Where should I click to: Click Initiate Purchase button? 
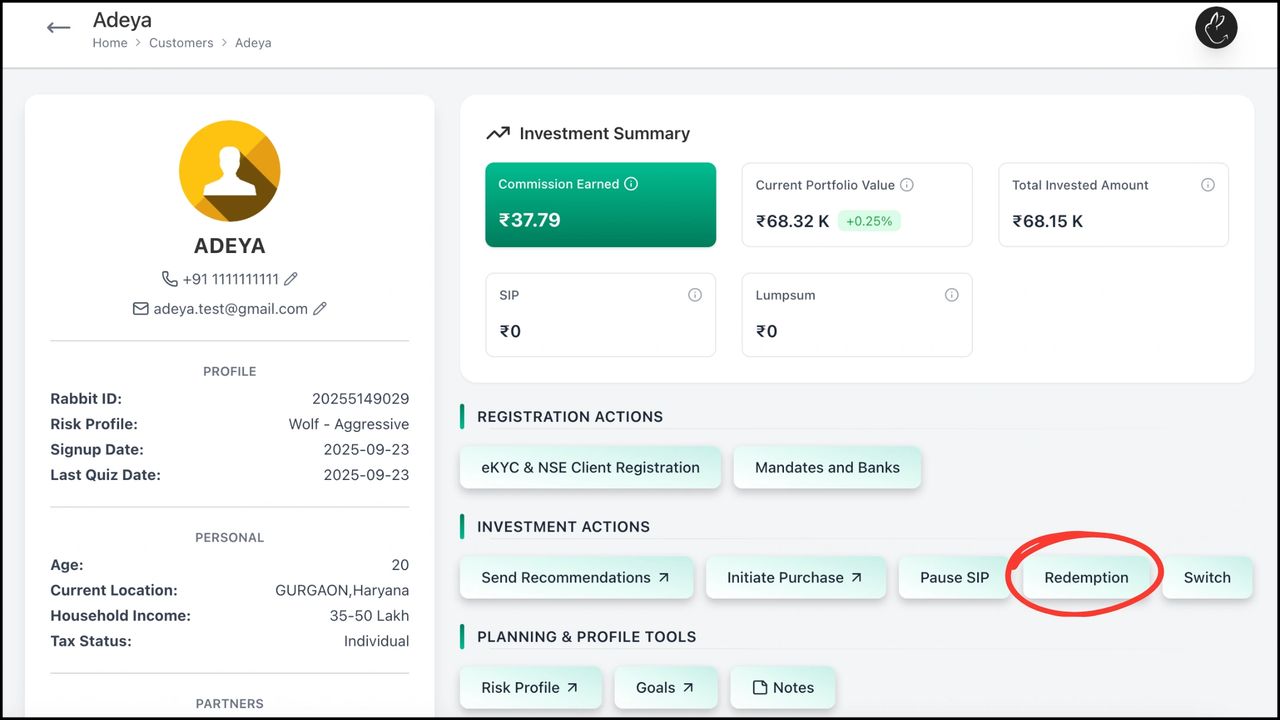(x=795, y=577)
